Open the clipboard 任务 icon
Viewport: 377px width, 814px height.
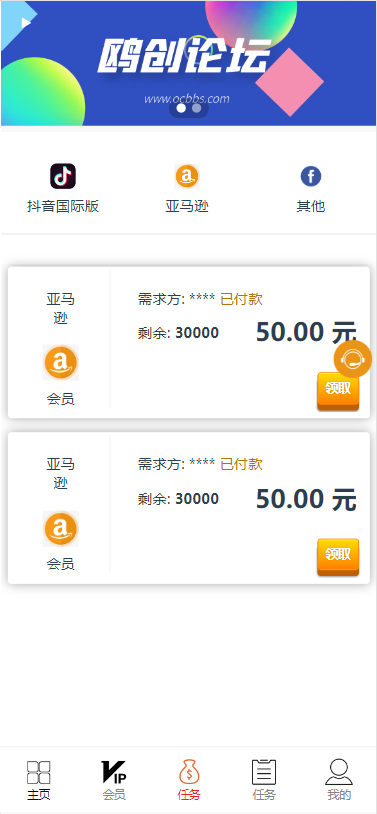[264, 772]
